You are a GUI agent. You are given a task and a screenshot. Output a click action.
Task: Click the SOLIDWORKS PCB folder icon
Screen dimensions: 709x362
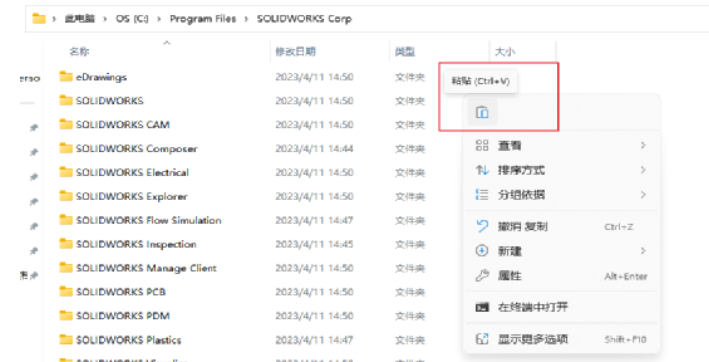coord(66,292)
